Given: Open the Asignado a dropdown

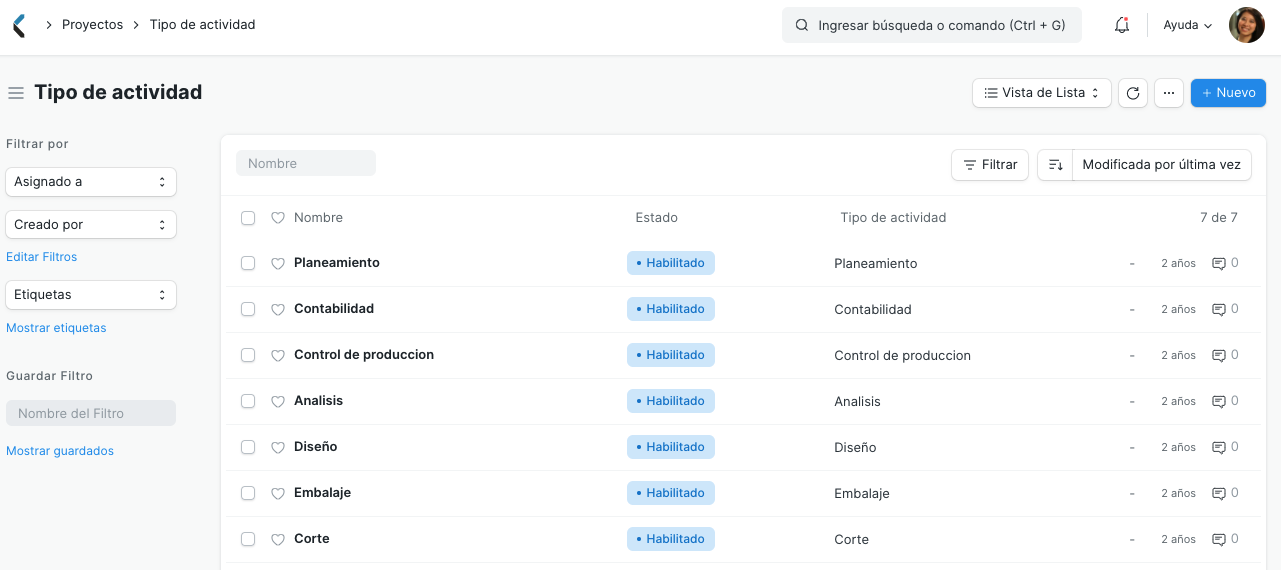Looking at the screenshot, I should coord(91,182).
